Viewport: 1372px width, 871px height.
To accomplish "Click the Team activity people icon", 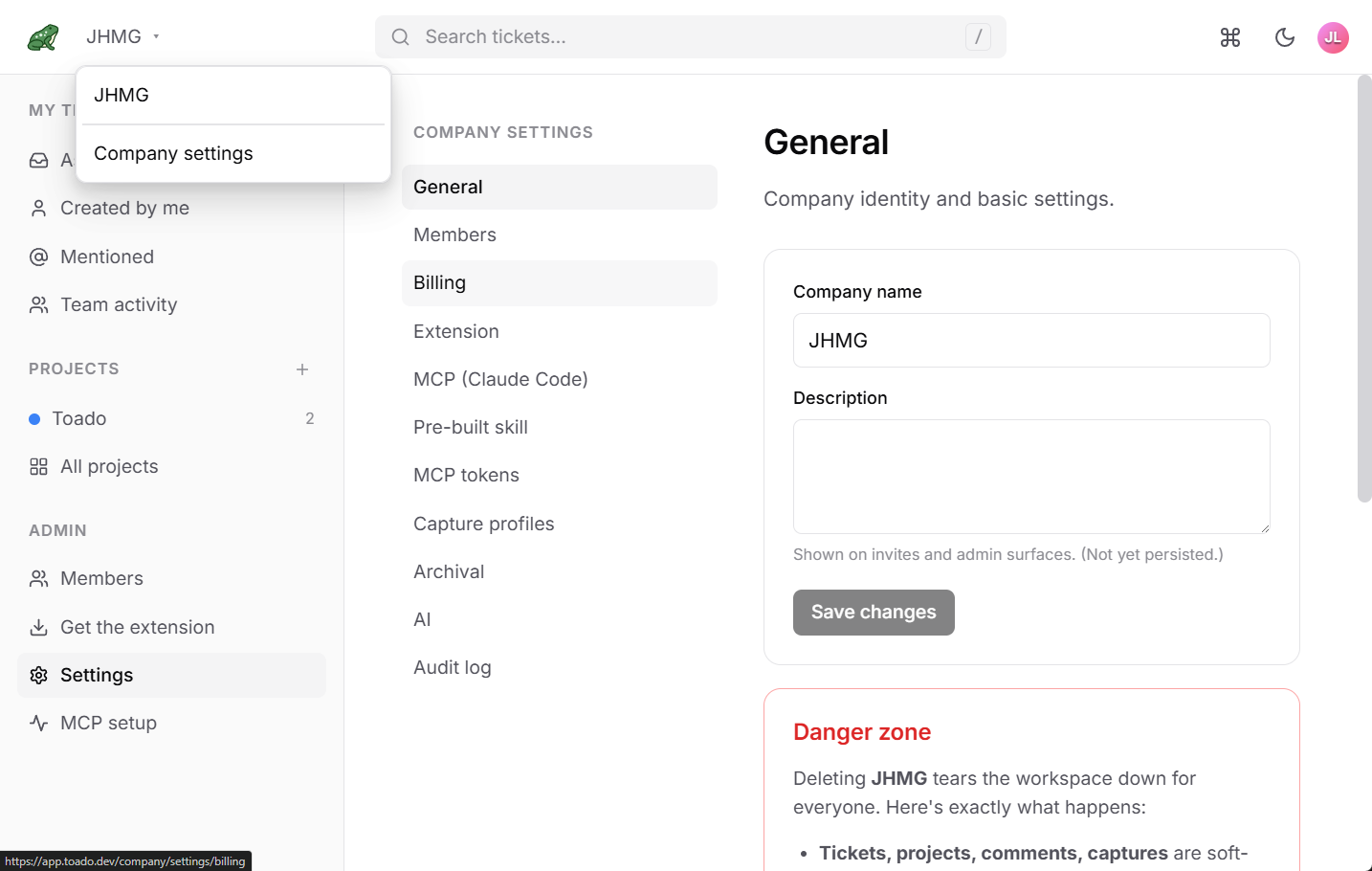I will pos(38,304).
